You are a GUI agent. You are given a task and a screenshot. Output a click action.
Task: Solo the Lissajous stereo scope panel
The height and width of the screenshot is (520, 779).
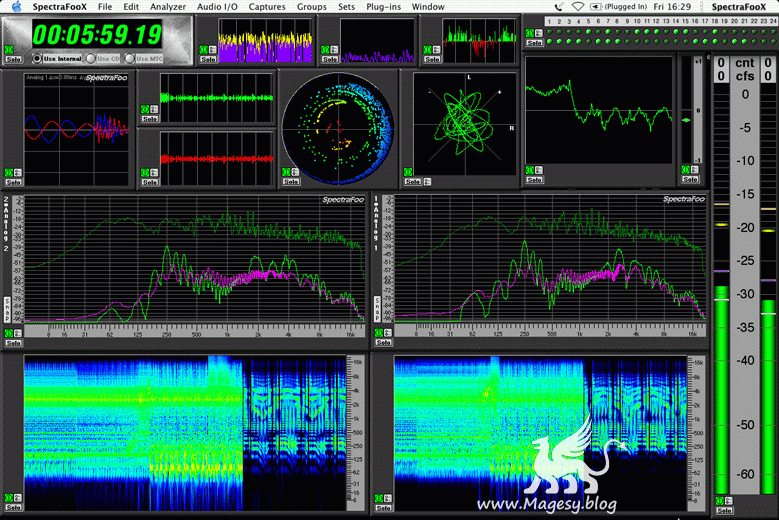(x=412, y=182)
